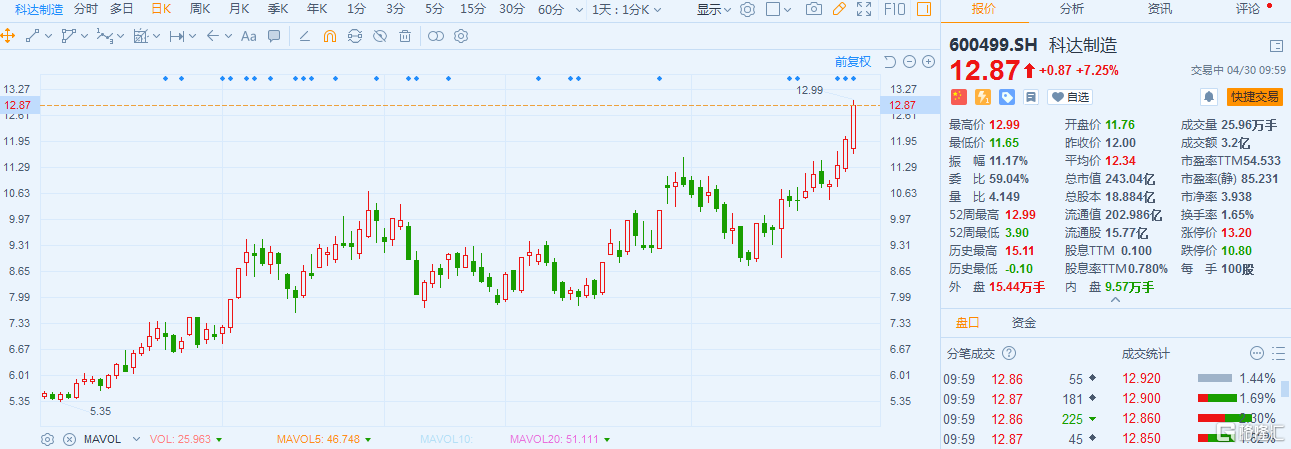Viewport: 1291px width, 449px height.
Task: Select the angle line tool
Action: coord(303,36)
